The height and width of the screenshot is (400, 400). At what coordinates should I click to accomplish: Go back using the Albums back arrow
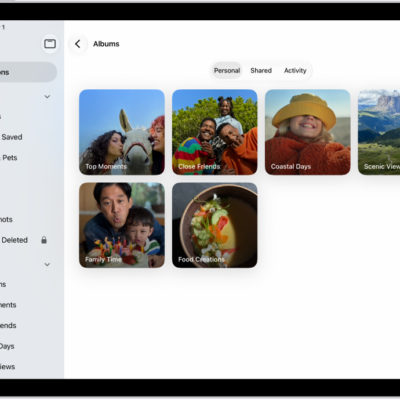pyautogui.click(x=78, y=44)
